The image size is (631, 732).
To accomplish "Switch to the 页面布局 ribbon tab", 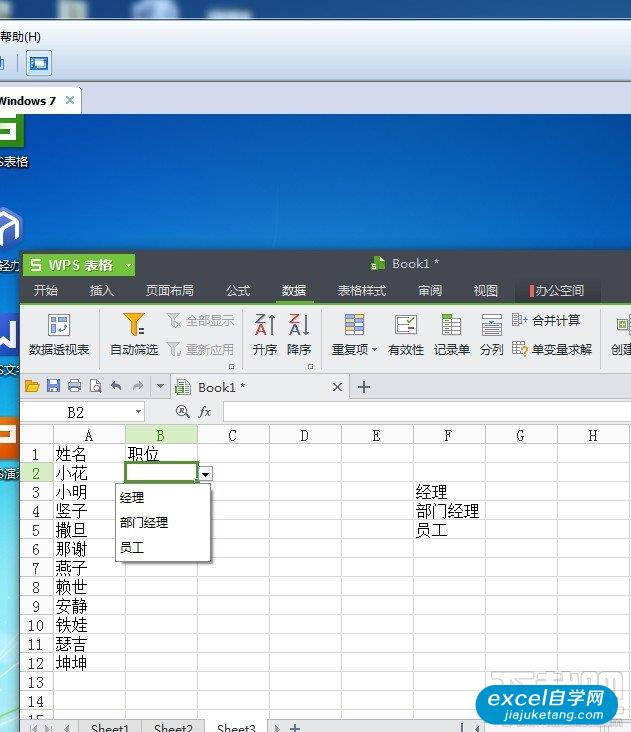I will coord(169,290).
